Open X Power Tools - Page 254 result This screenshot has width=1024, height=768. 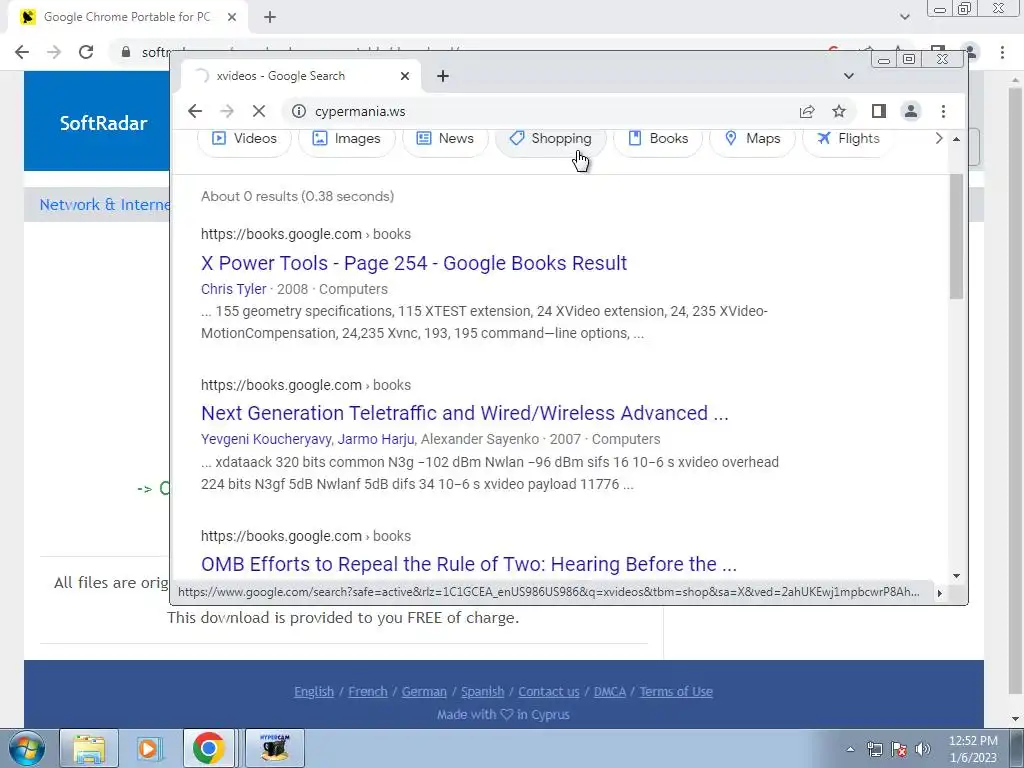[x=414, y=263]
